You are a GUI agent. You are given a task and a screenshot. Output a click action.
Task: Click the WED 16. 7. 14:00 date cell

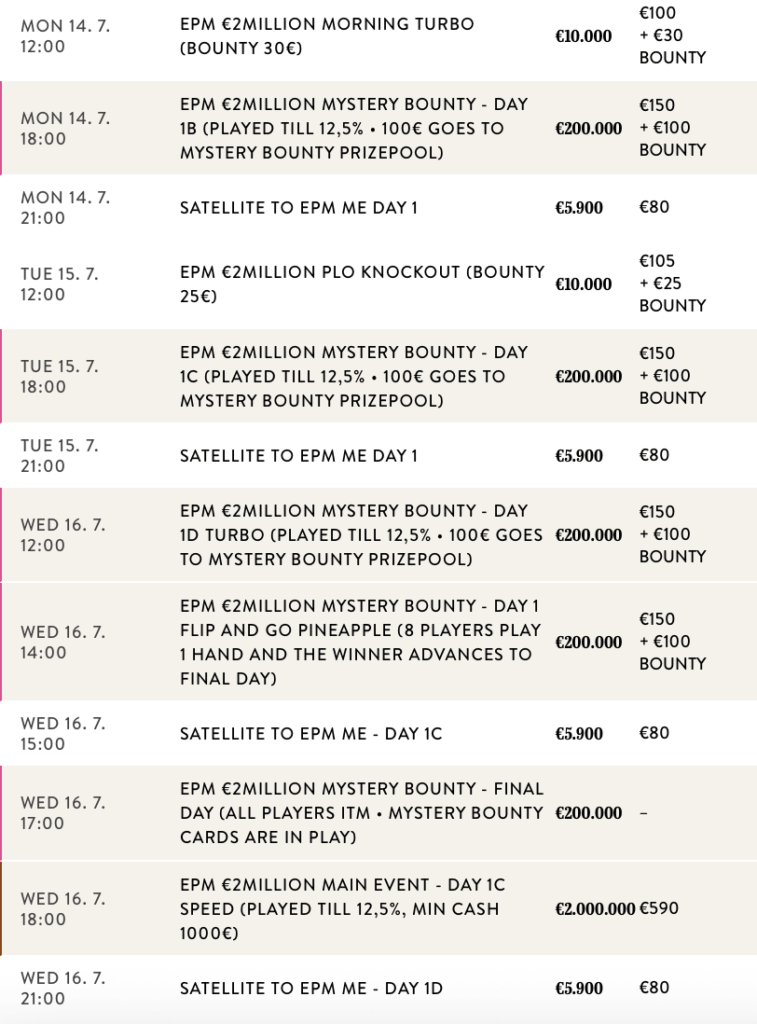click(x=63, y=642)
